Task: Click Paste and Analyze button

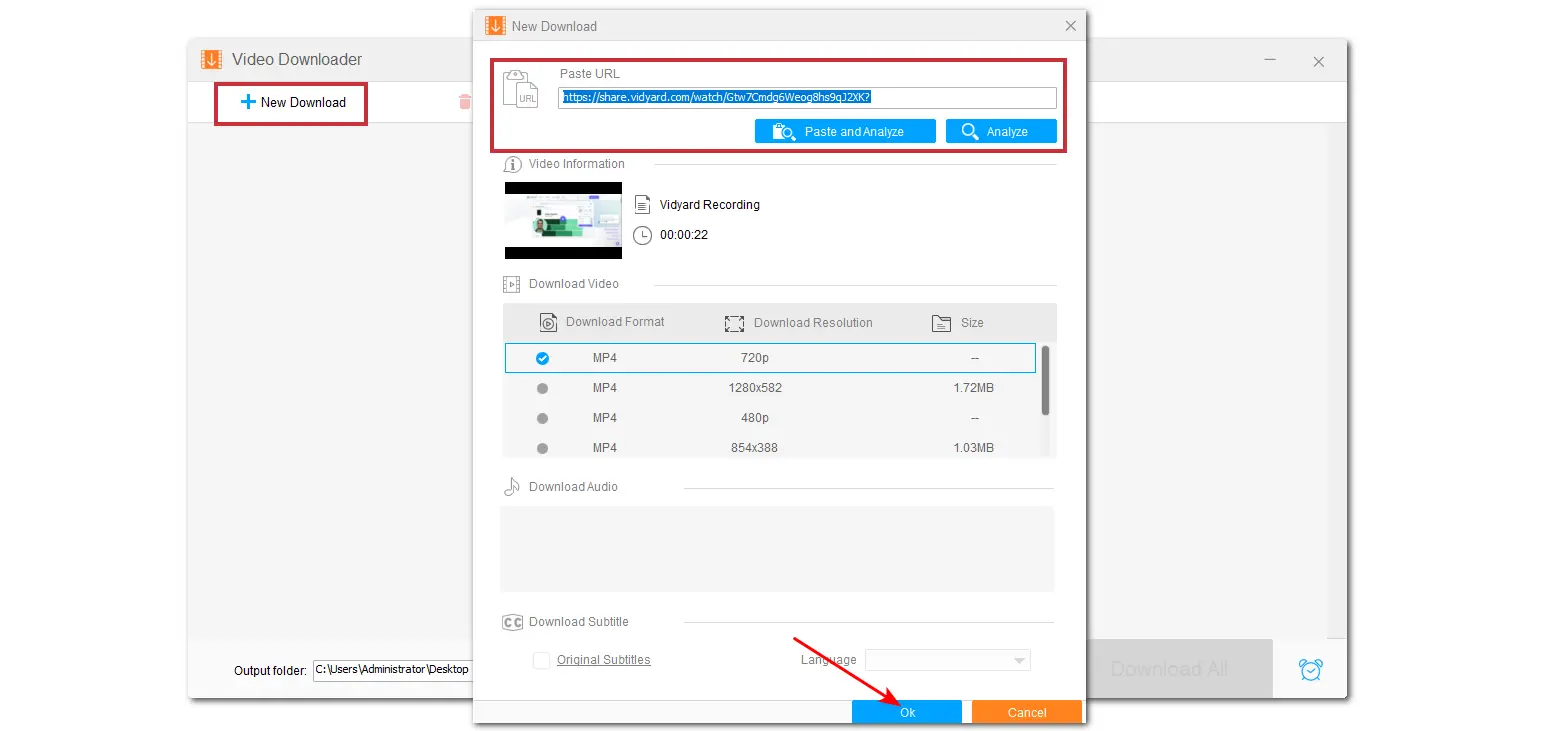Action: pos(845,131)
